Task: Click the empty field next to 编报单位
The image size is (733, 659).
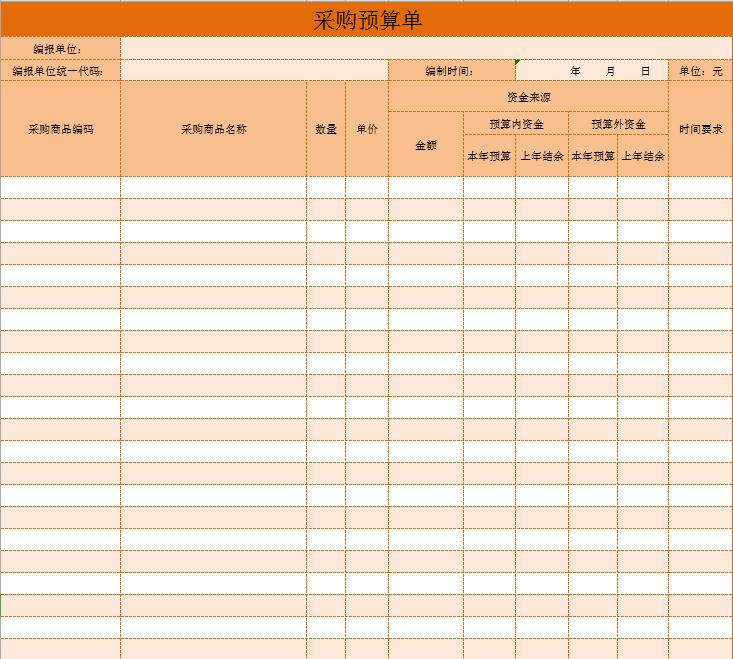Action: (x=426, y=49)
